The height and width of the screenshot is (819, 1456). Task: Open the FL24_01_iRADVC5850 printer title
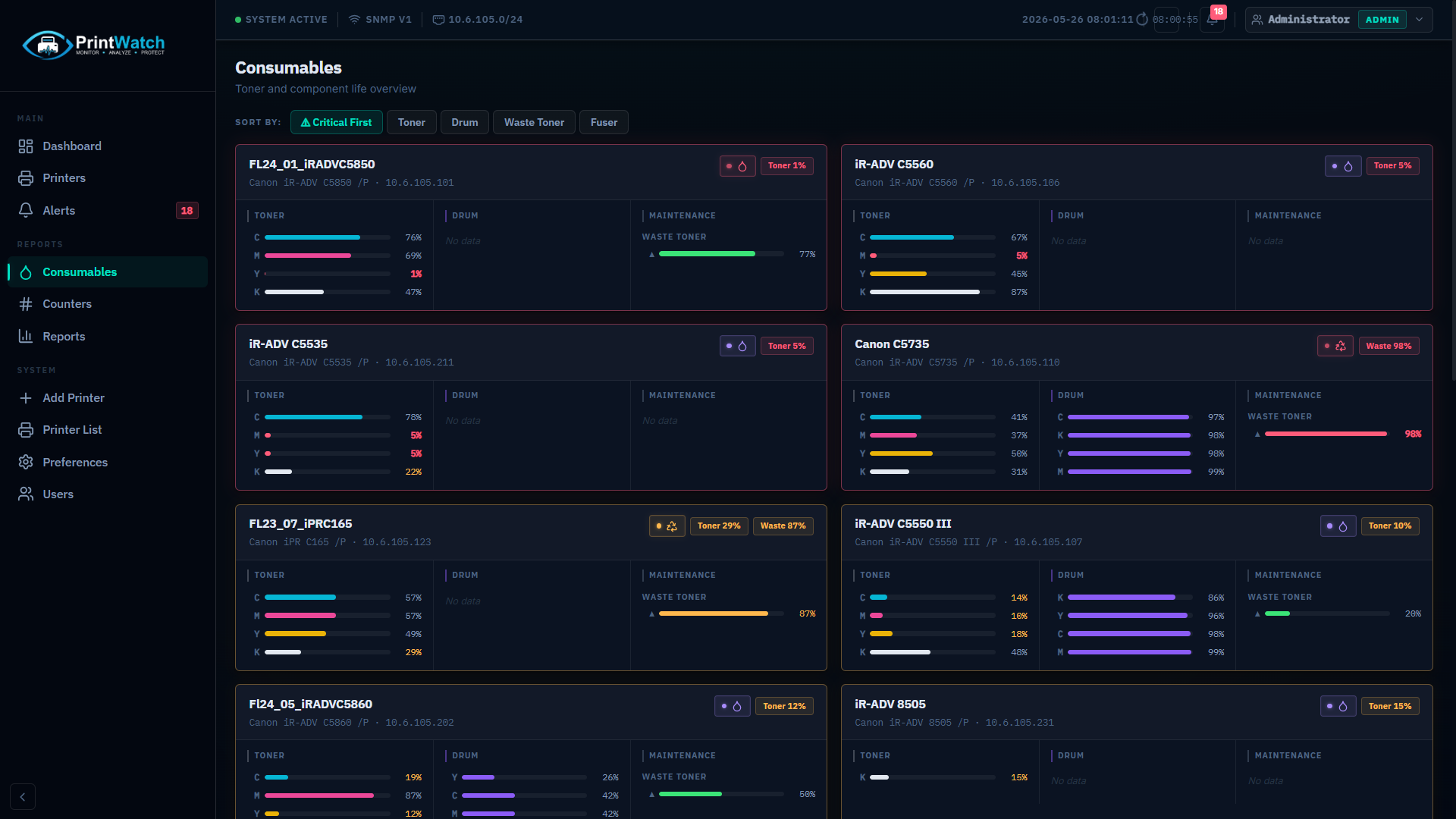312,165
